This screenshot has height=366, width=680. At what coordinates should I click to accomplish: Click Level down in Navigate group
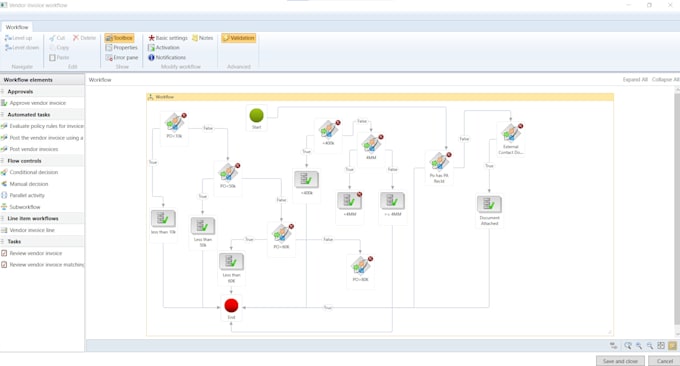pos(22,48)
